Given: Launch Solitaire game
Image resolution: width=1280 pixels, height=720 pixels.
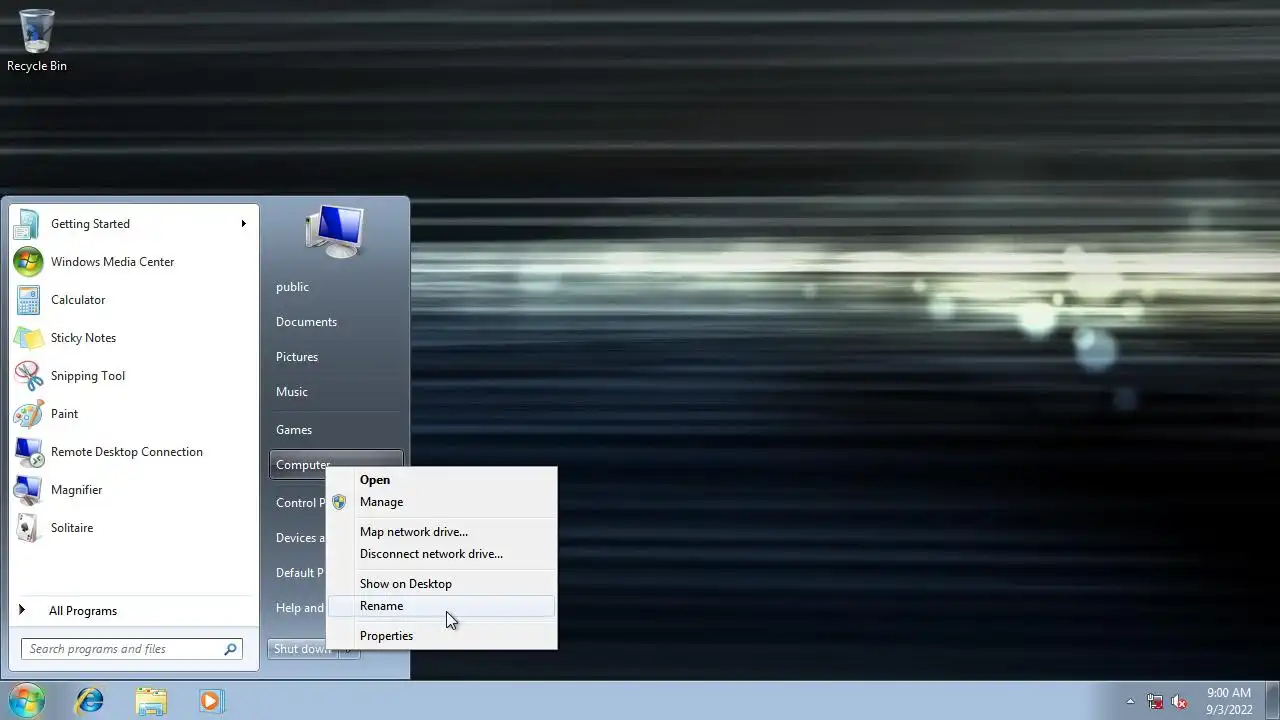Looking at the screenshot, I should coord(134,528).
